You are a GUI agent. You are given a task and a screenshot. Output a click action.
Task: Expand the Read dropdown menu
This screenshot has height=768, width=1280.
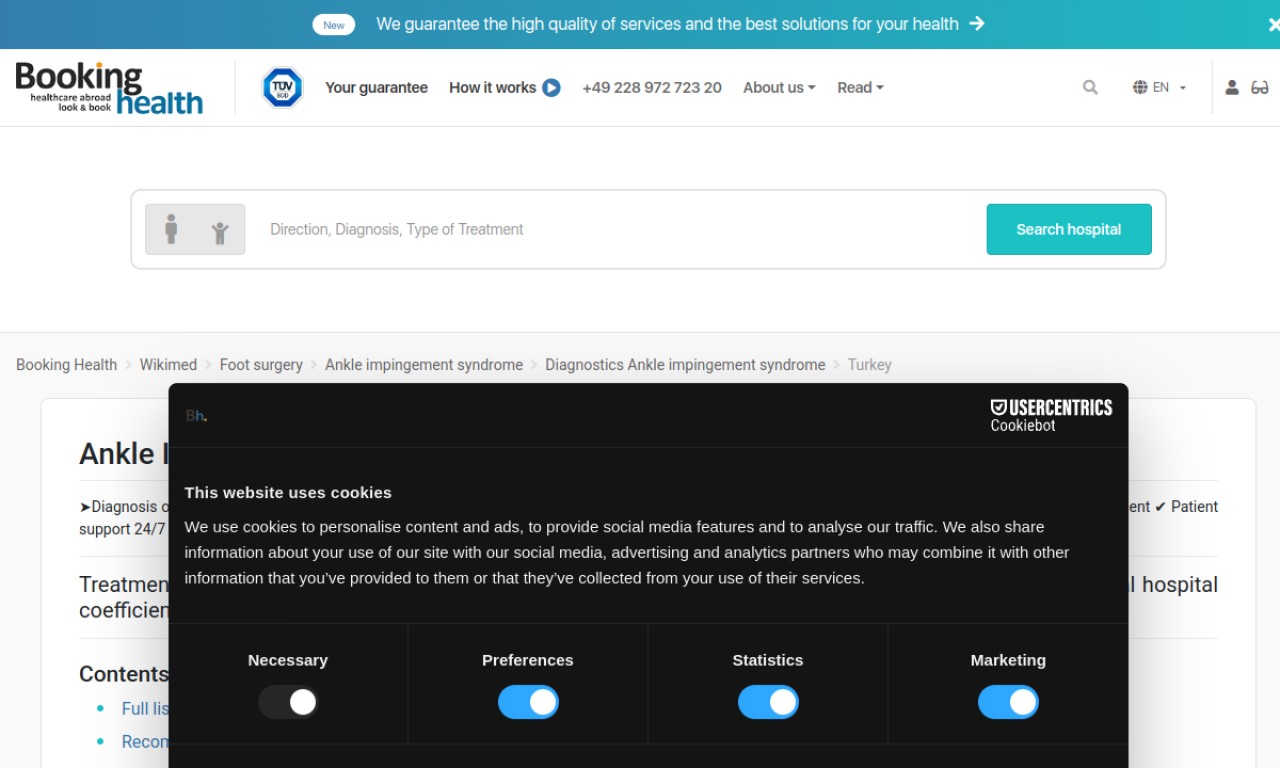860,88
